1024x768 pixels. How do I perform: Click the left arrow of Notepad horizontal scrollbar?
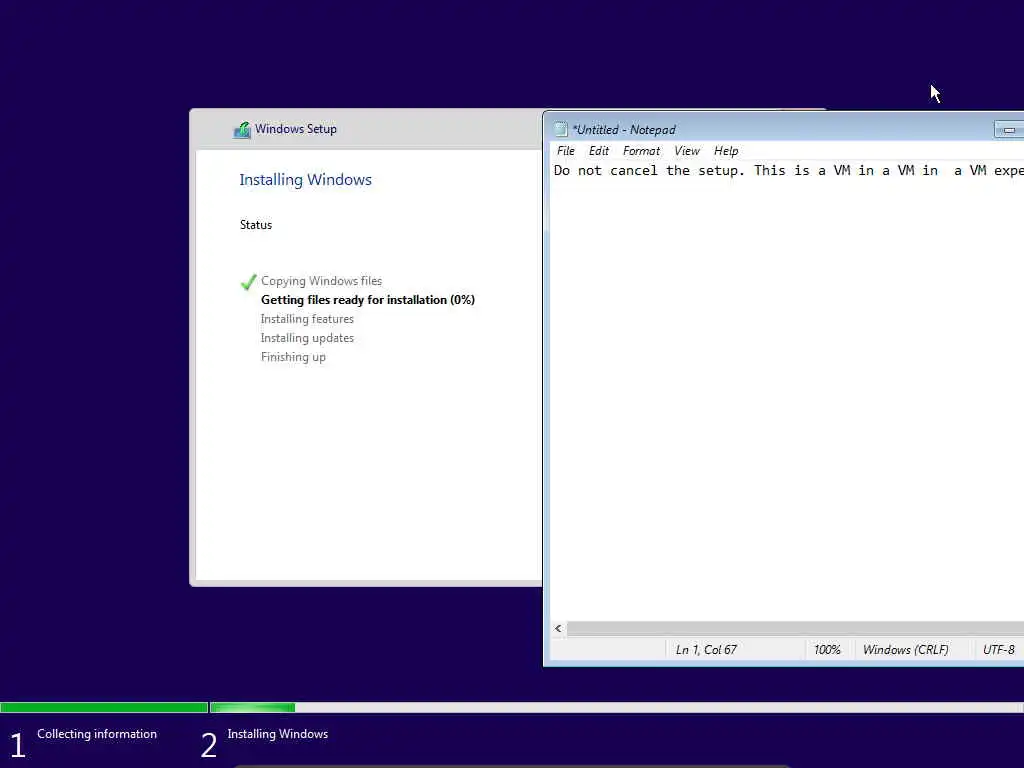(x=558, y=628)
